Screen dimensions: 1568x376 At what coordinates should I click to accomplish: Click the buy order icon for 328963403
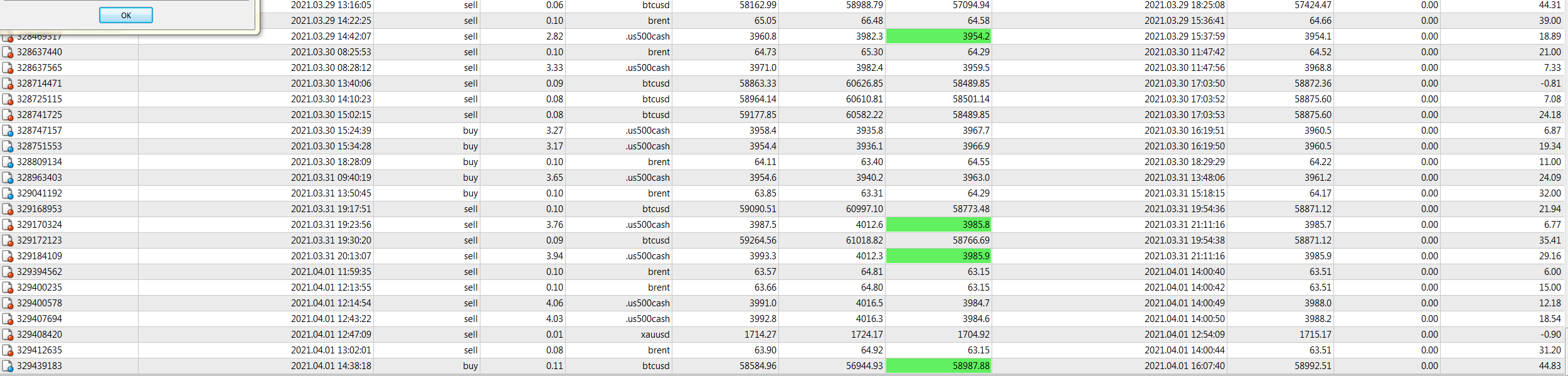(8, 178)
